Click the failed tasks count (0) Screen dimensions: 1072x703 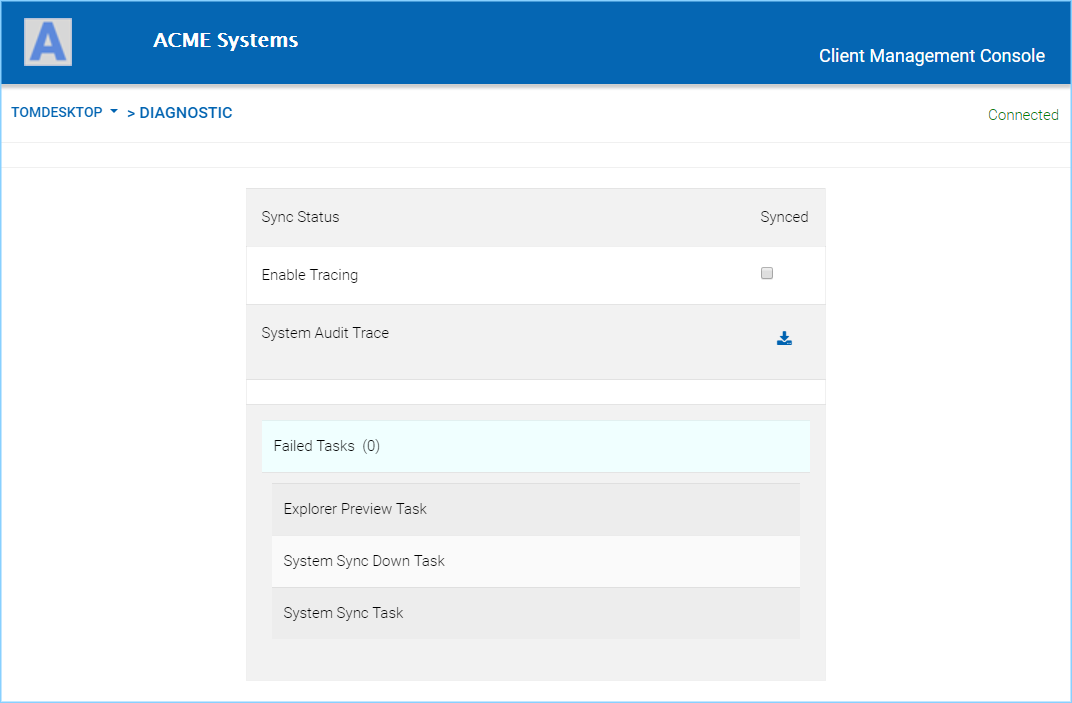click(371, 446)
